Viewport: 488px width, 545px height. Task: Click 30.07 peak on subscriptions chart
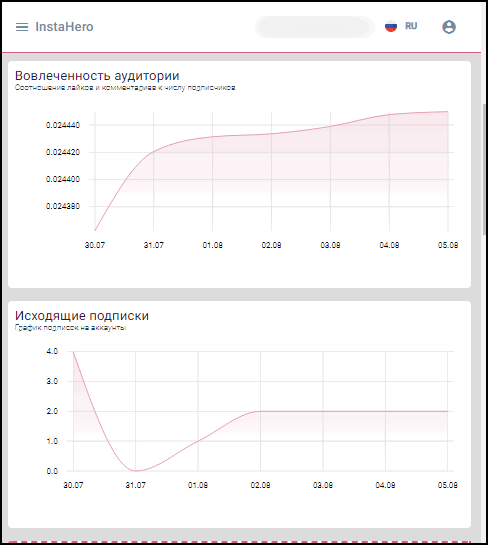click(x=73, y=351)
